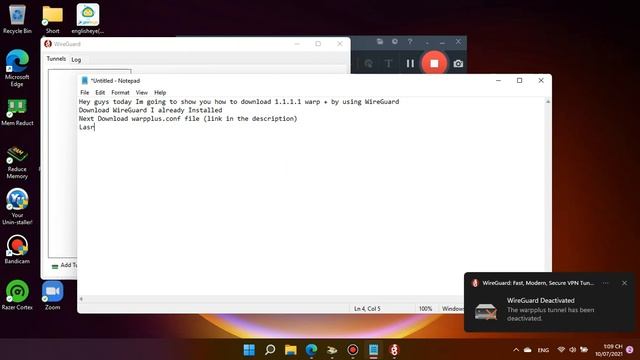
Task: Open Notepad View menu
Action: [x=142, y=93]
